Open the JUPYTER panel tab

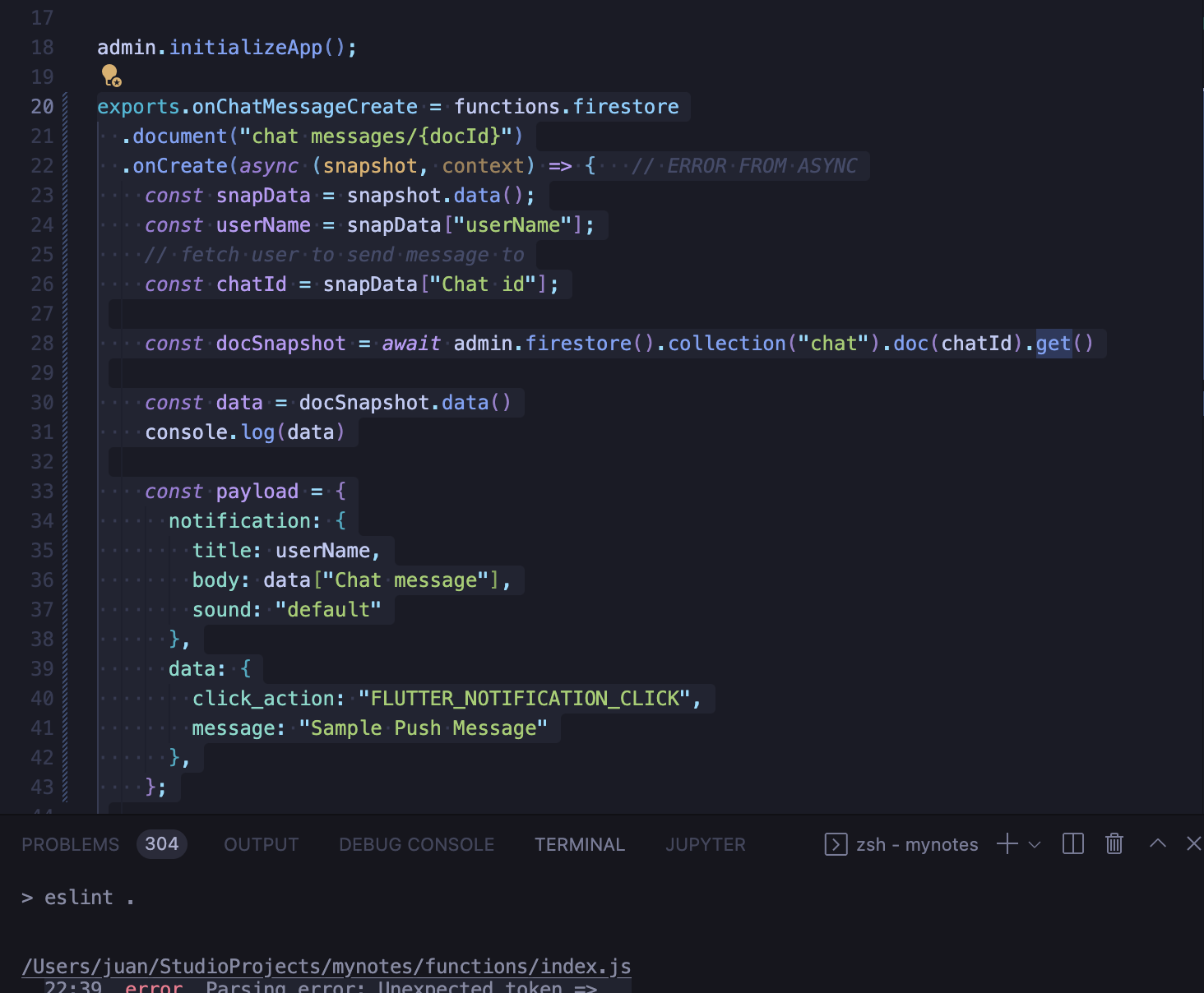[x=706, y=845]
